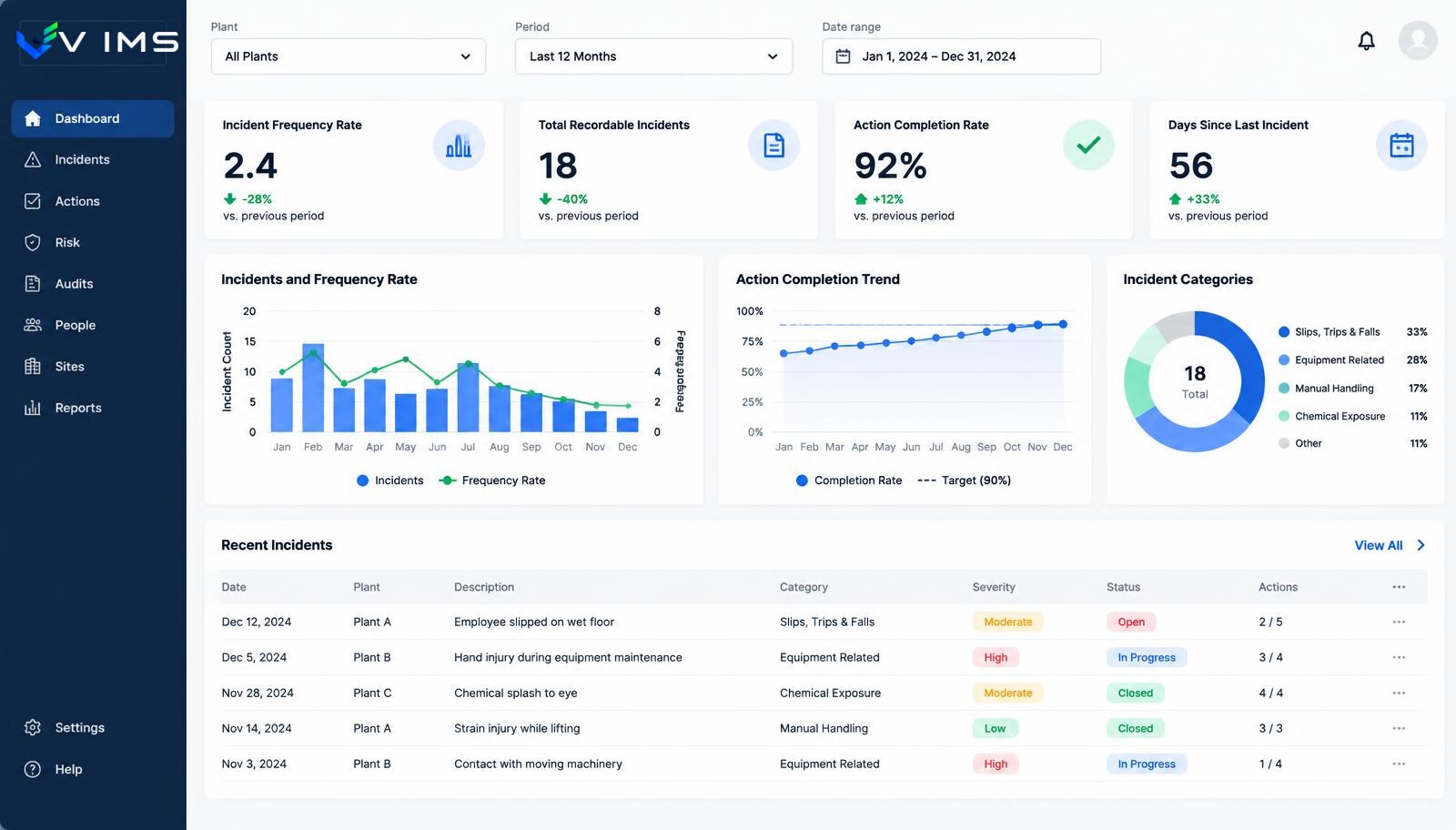Click Open status badge in Dec 12 row
The image size is (1456, 830).
[x=1131, y=622]
